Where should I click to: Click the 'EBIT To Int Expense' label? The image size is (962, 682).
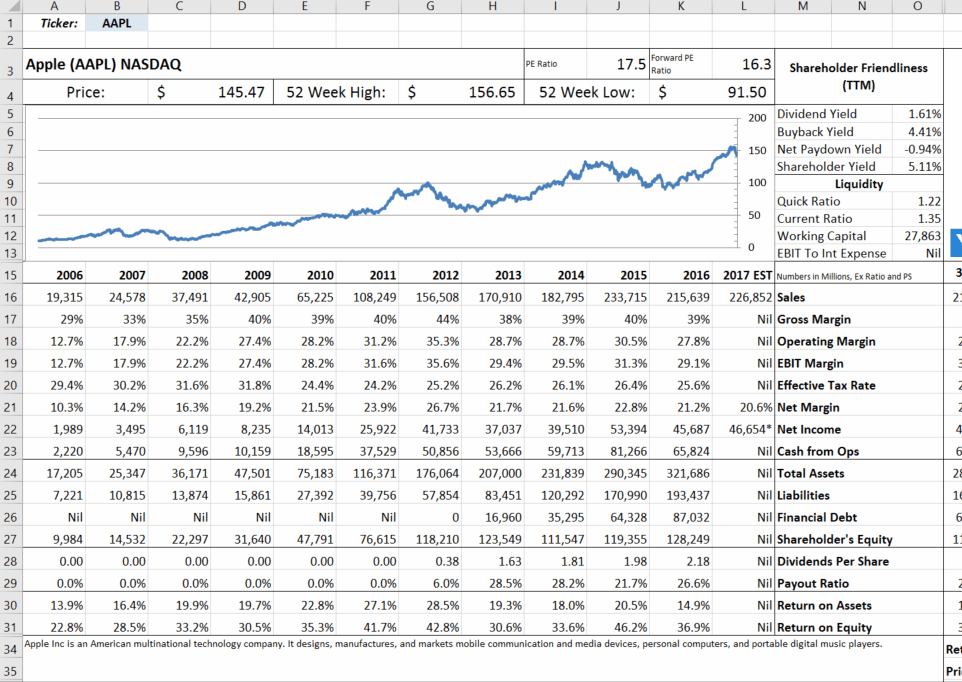831,253
